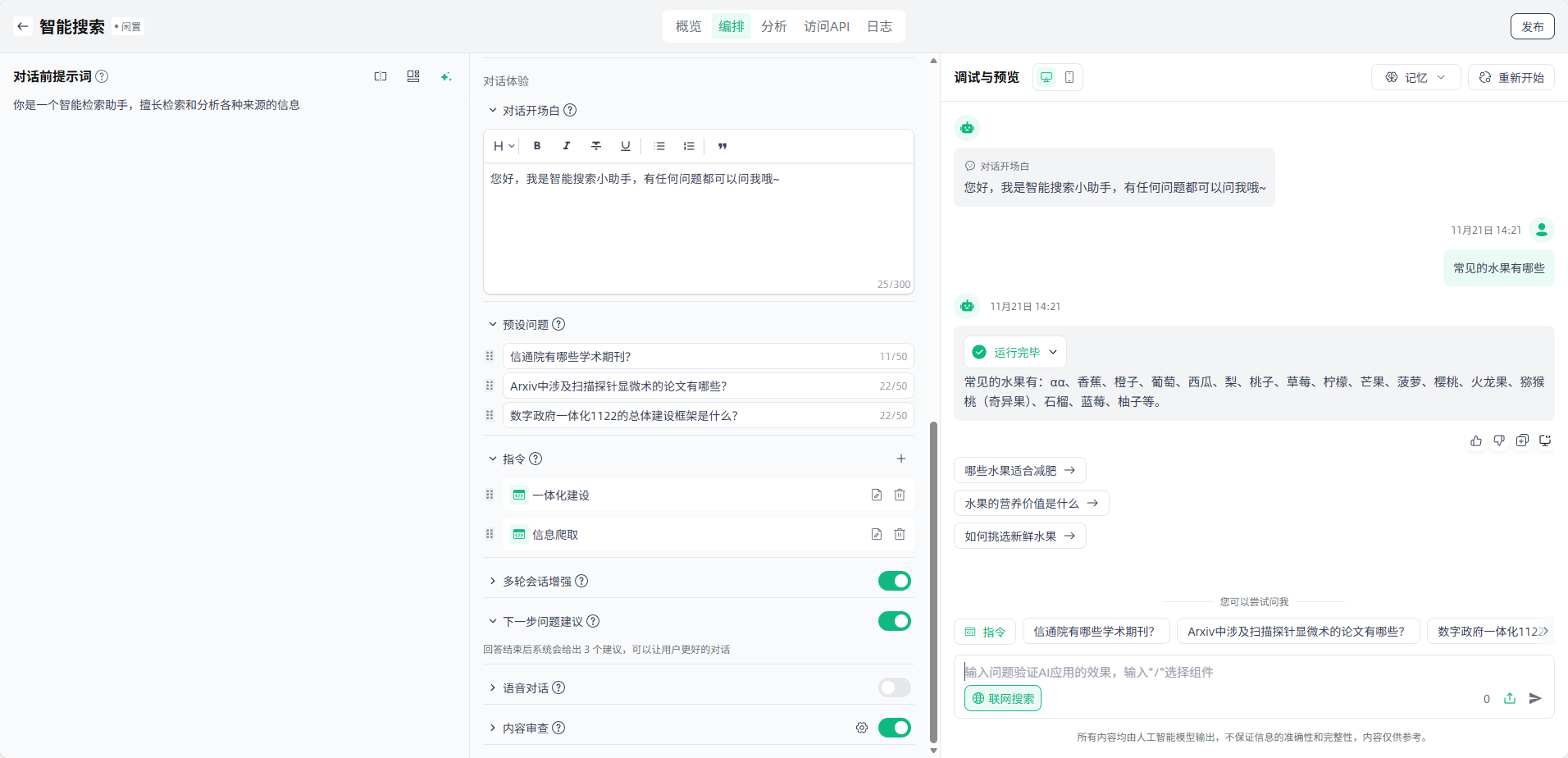Click the send message arrow icon
This screenshot has height=758, width=1568.
click(x=1535, y=698)
